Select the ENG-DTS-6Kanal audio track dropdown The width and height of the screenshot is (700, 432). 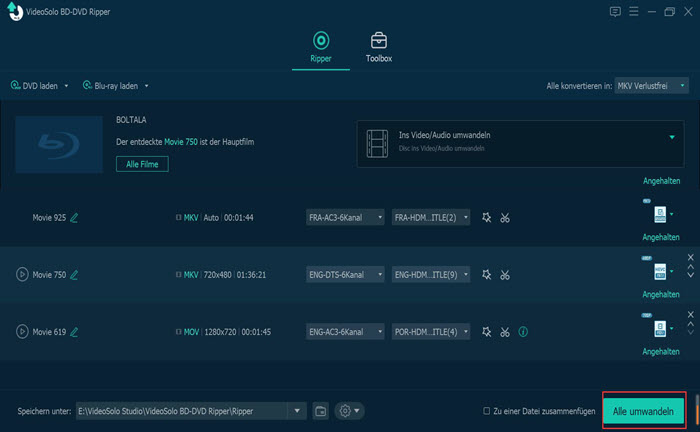344,274
